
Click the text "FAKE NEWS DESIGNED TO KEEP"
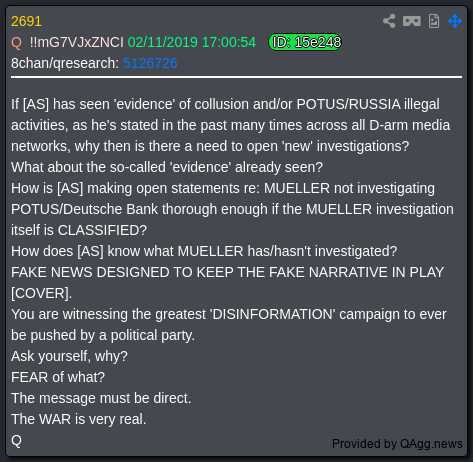(120, 272)
